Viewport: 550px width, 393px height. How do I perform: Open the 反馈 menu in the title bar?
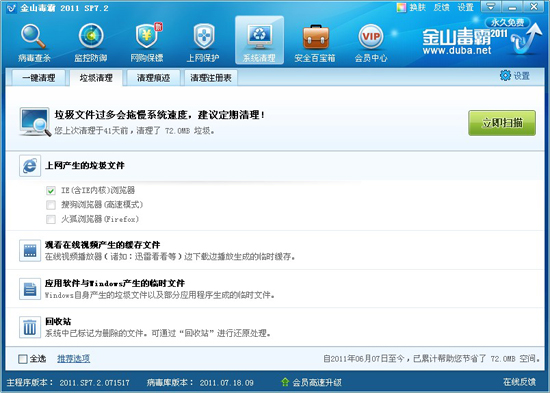point(441,7)
